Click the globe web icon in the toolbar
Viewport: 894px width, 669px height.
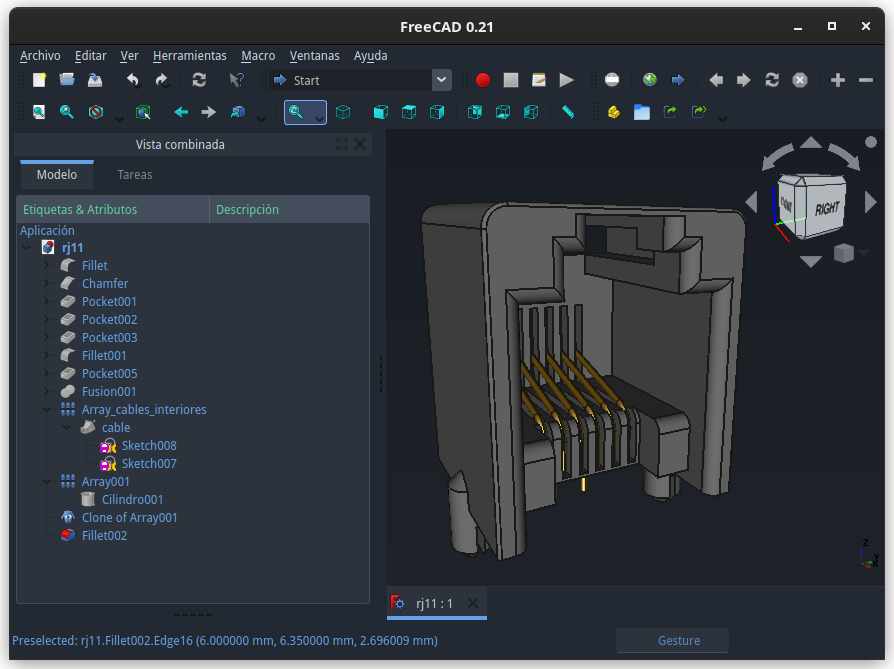click(x=650, y=80)
